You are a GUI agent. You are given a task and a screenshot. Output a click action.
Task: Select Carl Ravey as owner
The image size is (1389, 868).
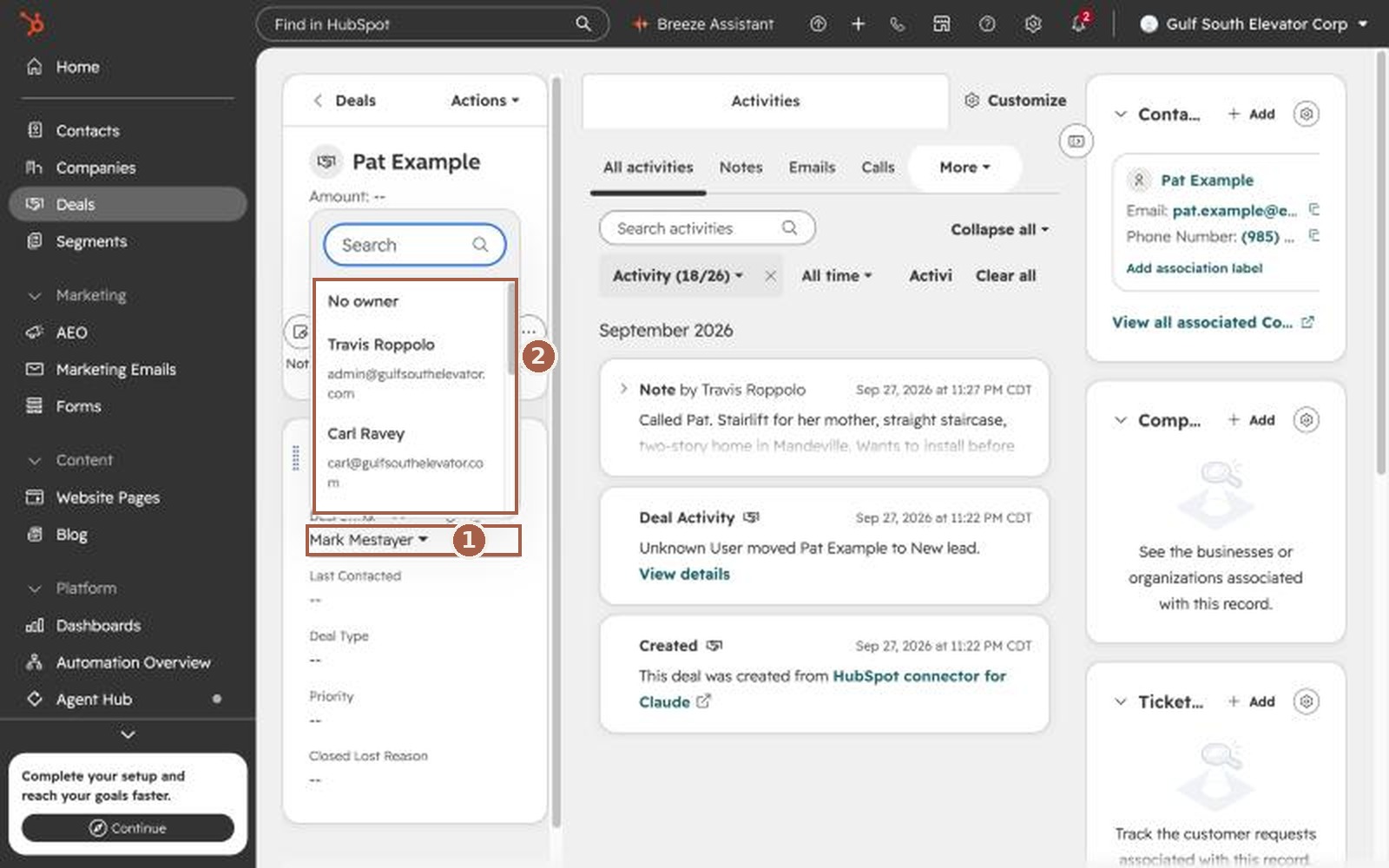(409, 457)
